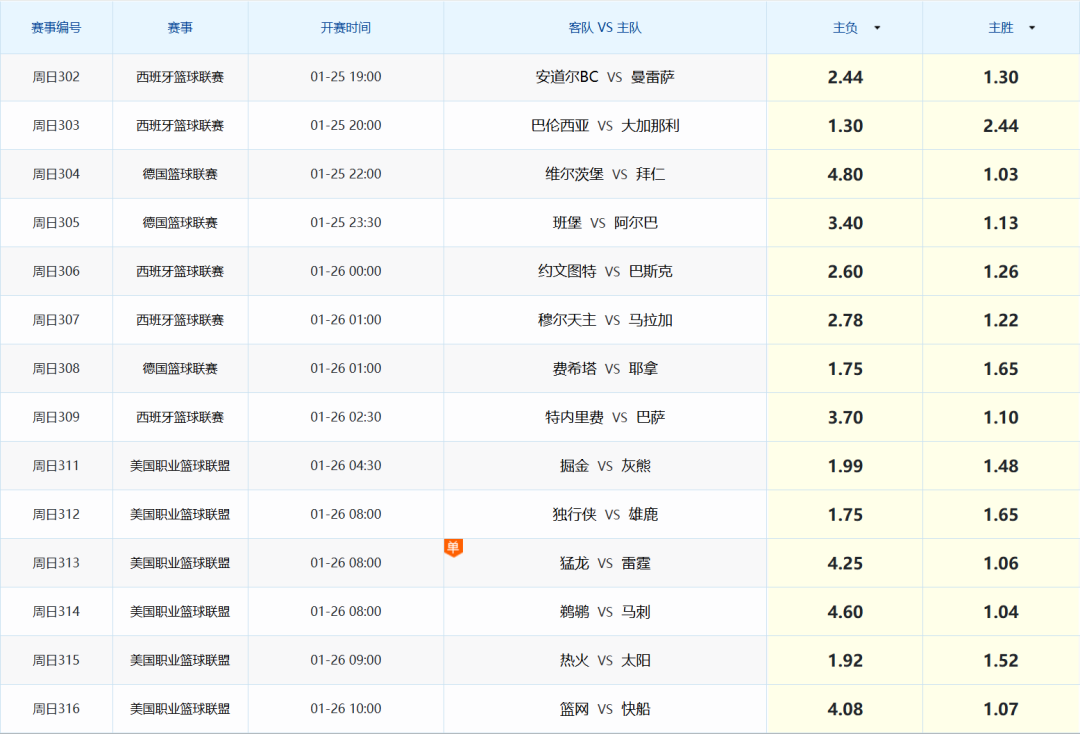Click match 掘金 VS 灰熊
This screenshot has width=1080, height=734.
click(605, 466)
